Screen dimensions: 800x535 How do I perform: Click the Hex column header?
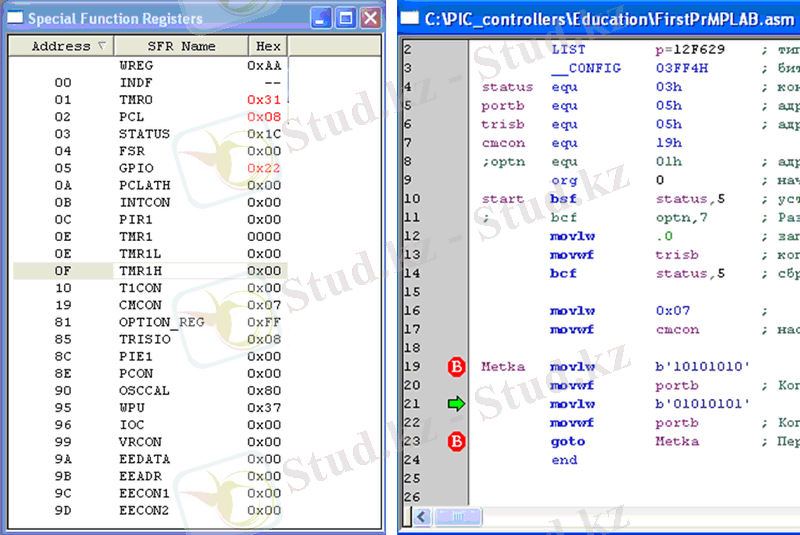point(268,46)
